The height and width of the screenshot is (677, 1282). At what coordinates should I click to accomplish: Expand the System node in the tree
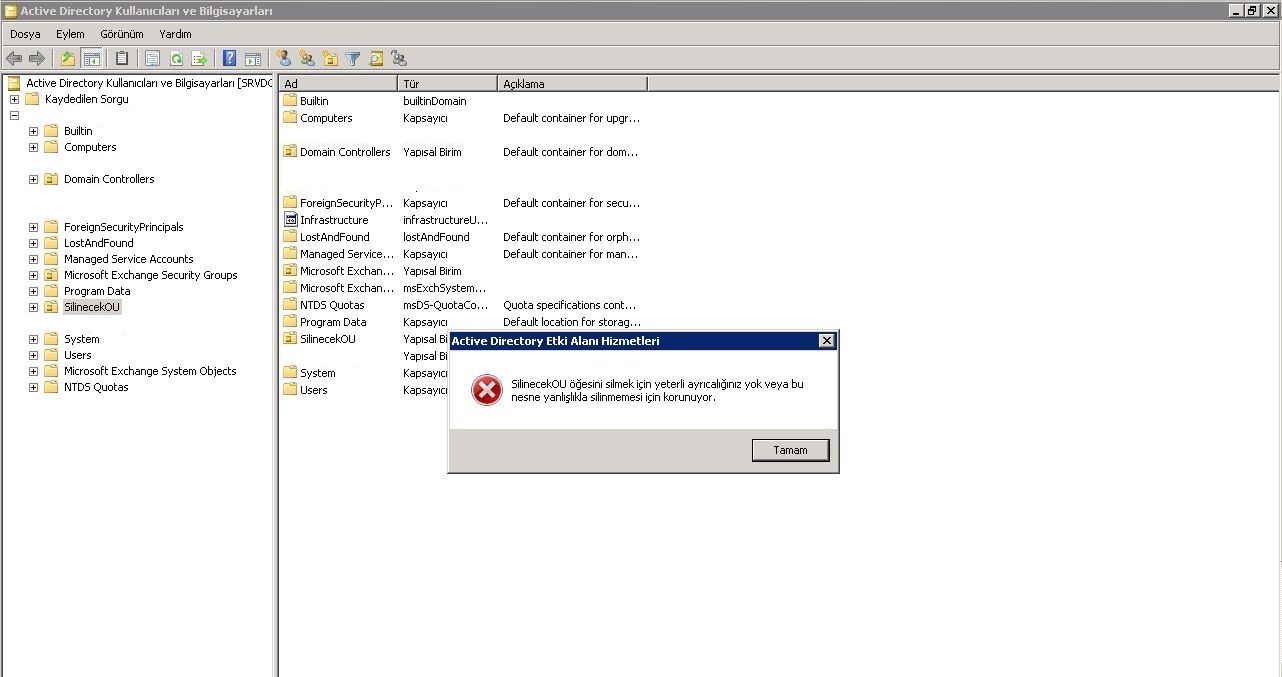coord(34,339)
